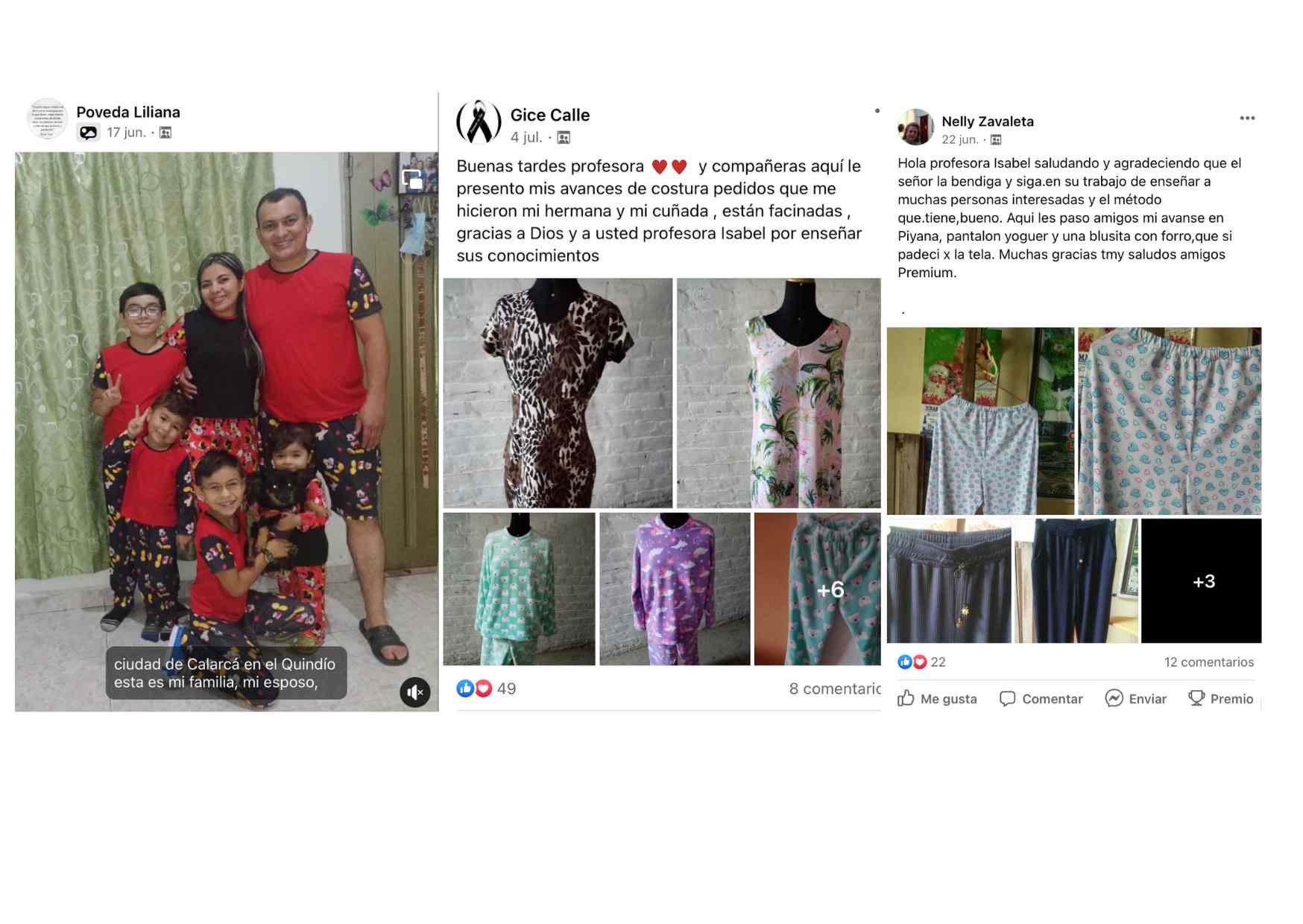Open the pink floral sleeveless dress photo
Image resolution: width=1303 pixels, height=924 pixels.
[x=778, y=393]
